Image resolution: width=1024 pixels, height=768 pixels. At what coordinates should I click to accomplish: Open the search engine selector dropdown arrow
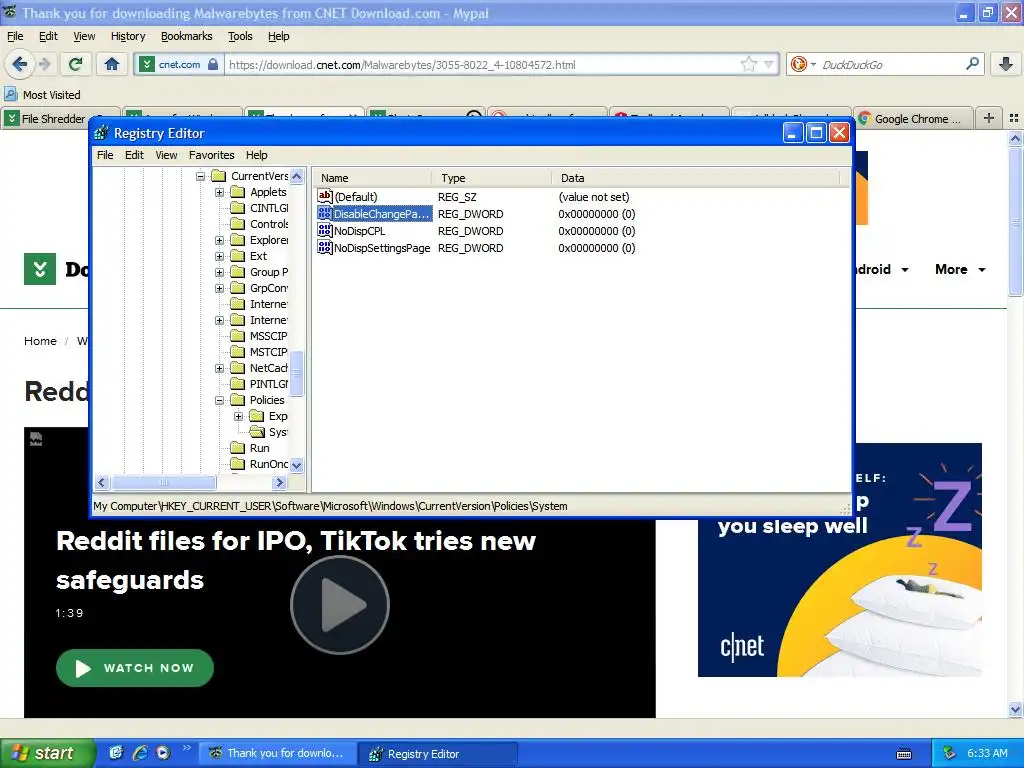(813, 65)
